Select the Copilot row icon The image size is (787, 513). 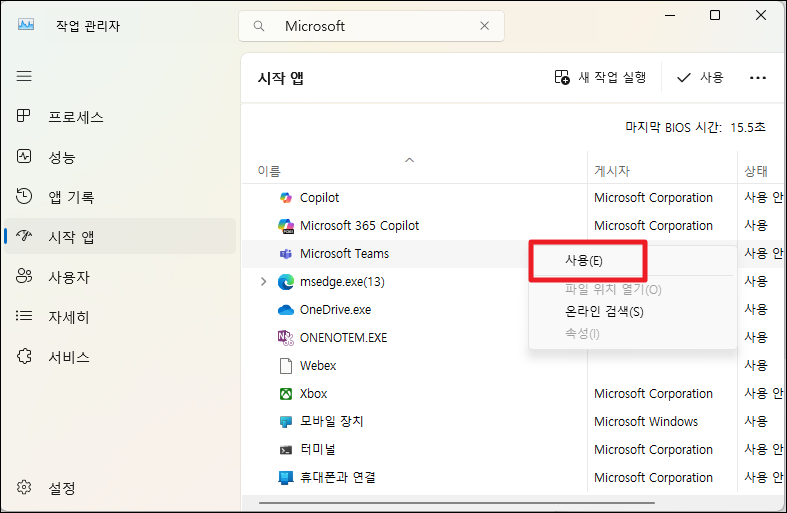tap(286, 198)
